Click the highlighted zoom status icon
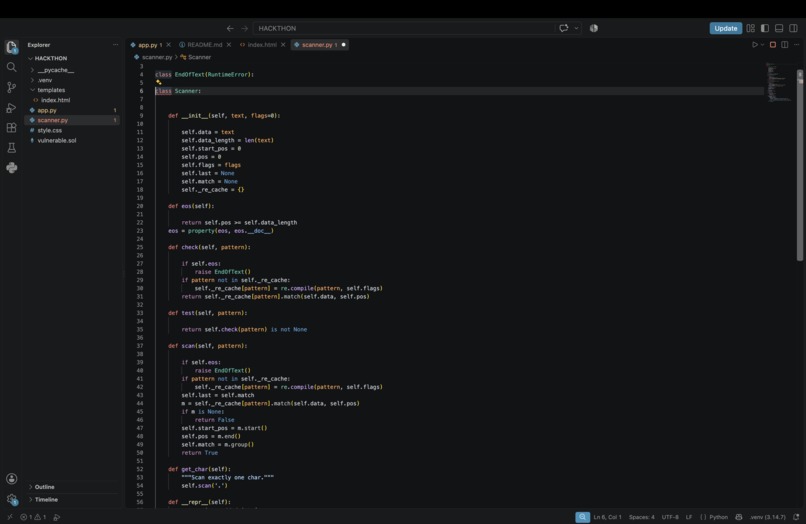Screen dimensions: 806x524 [x=582, y=517]
